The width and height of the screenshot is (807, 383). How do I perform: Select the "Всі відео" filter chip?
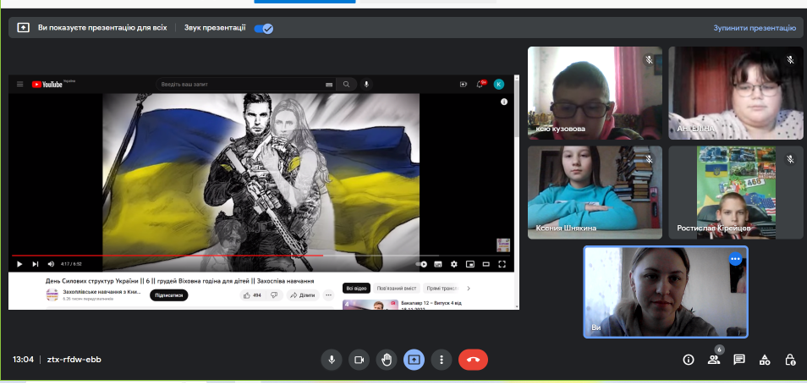356,288
